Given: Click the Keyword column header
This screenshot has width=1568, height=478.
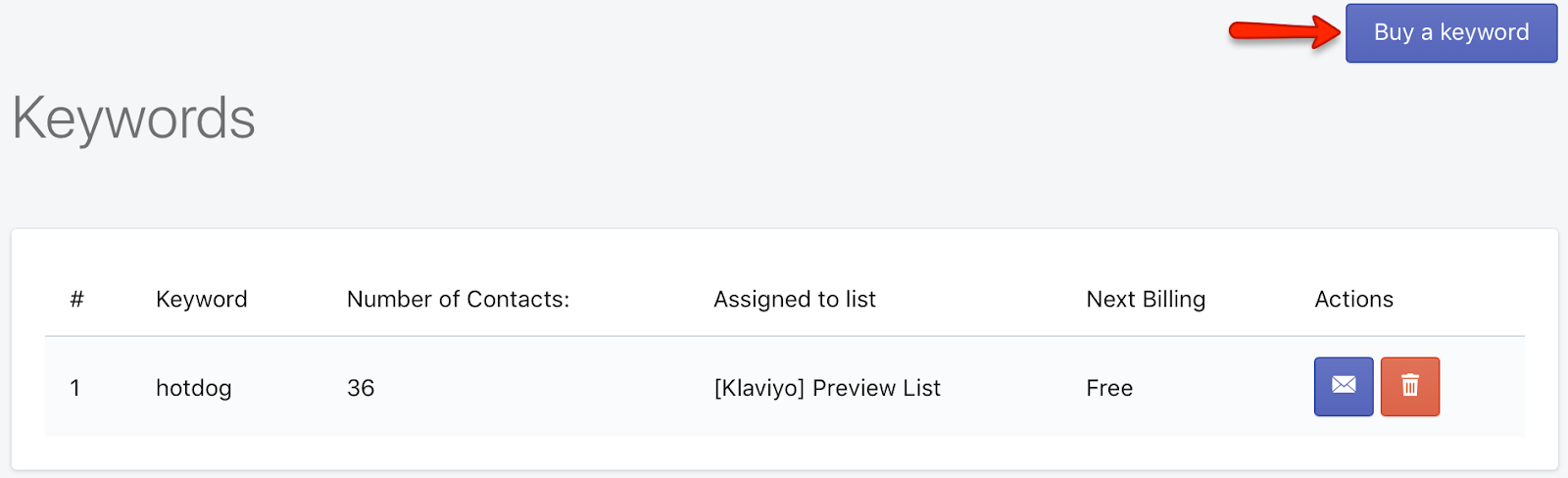Looking at the screenshot, I should [x=202, y=300].
